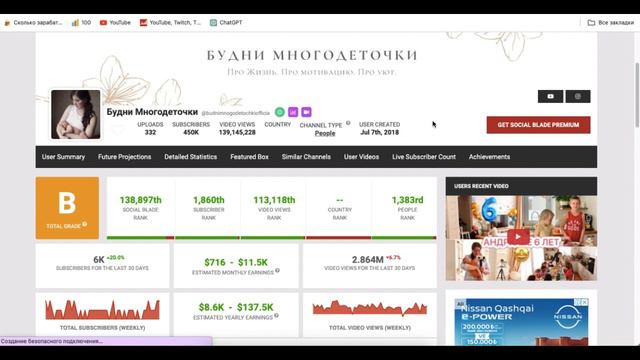Click the 2.864M video views value
Screen dimensions: 640x360
(368, 260)
